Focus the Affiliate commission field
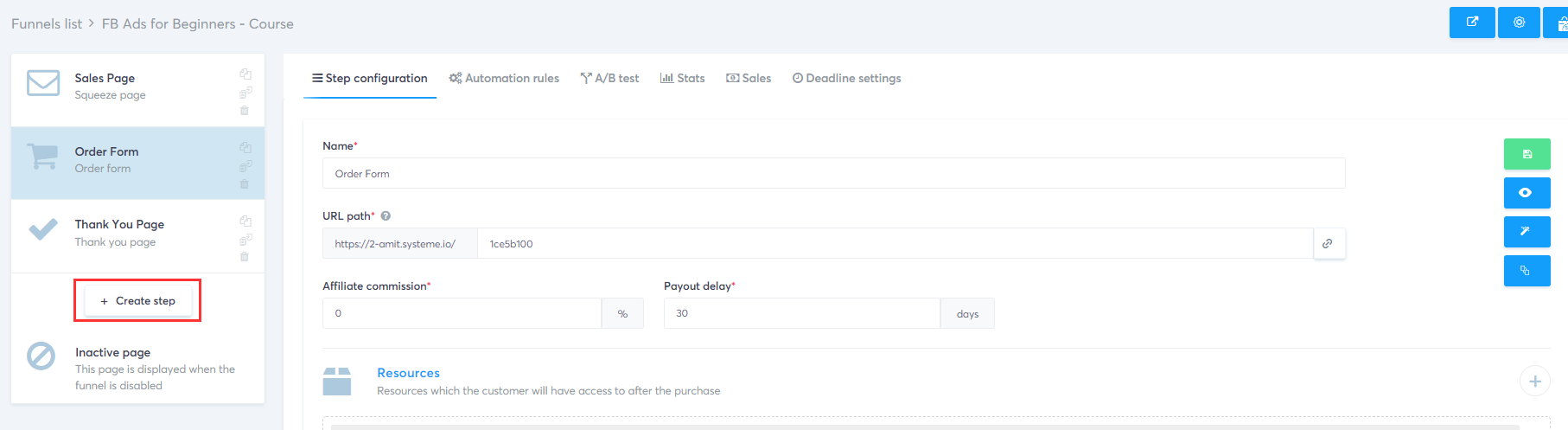 point(462,313)
